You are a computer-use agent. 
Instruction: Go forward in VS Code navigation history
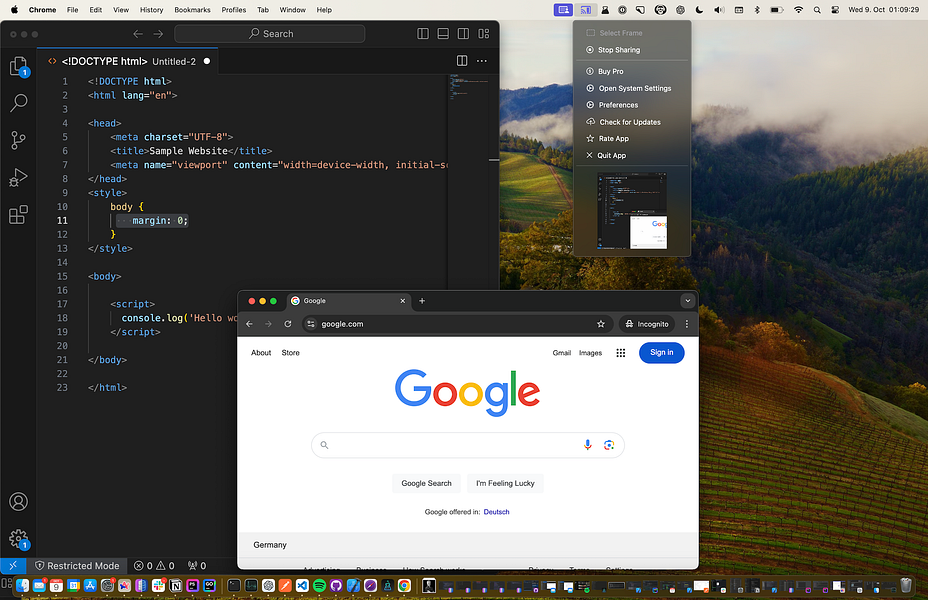(x=158, y=34)
